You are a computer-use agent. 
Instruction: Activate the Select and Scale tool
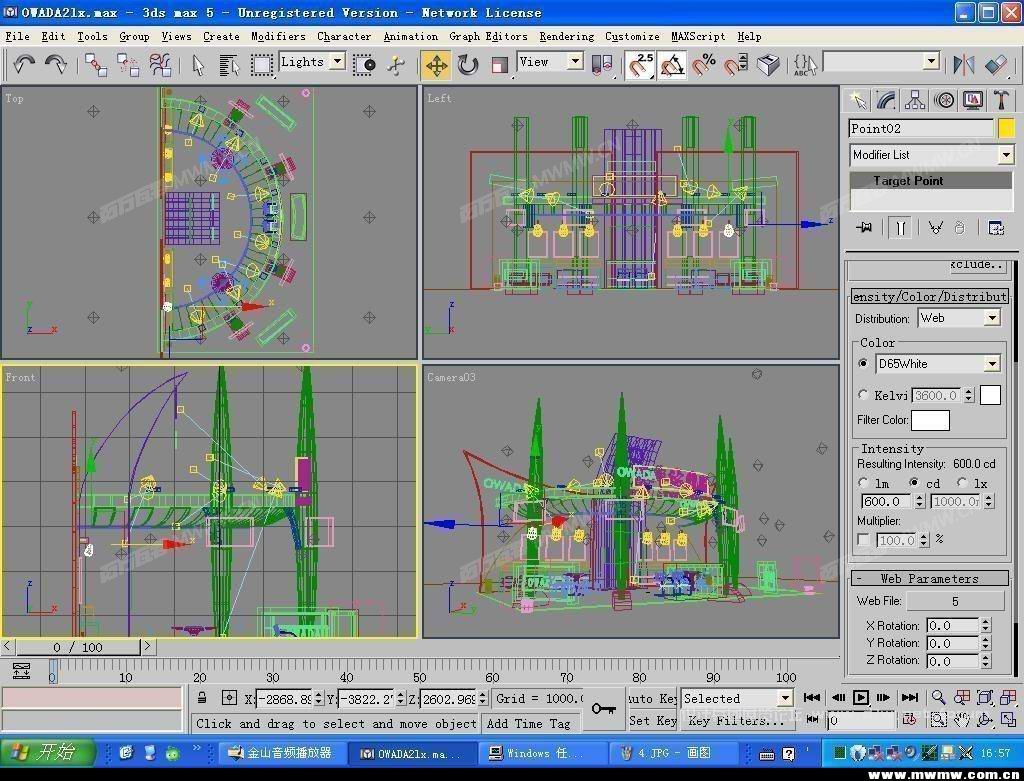pyautogui.click(x=500, y=65)
